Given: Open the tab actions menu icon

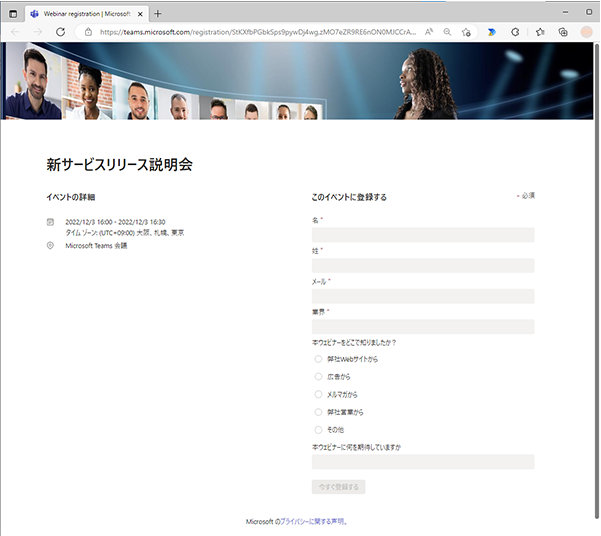Looking at the screenshot, I should 13,14.
